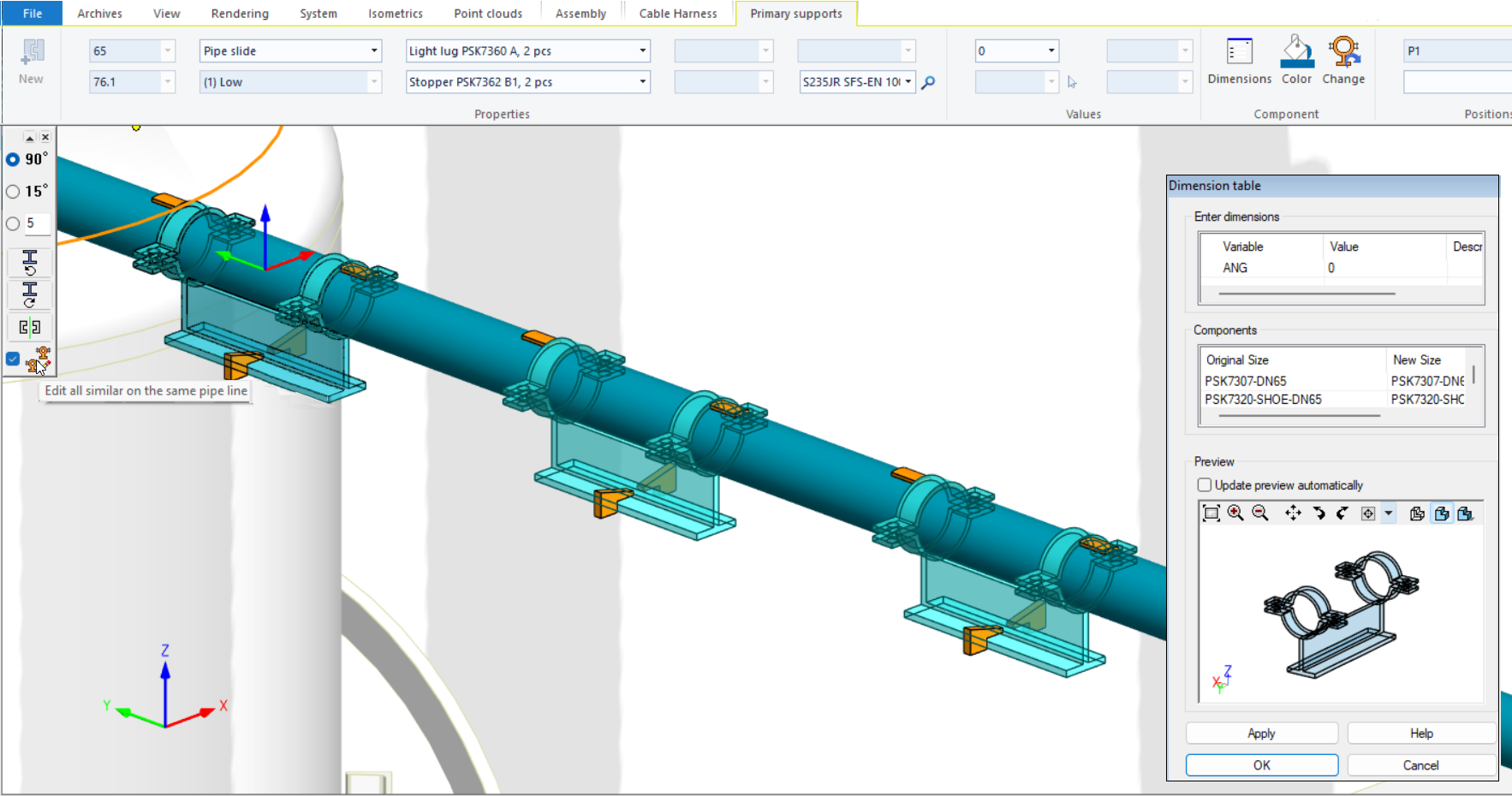This screenshot has height=796, width=1512.
Task: Open the Stopper PSK7362 B1 dropdown
Action: point(642,82)
